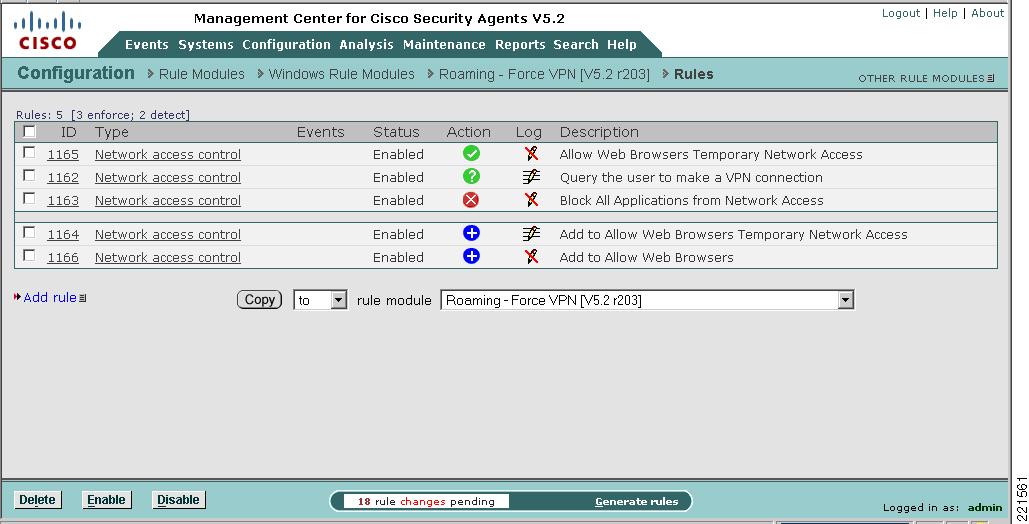Click the Logout link
The height and width of the screenshot is (524, 1029).
900,13
